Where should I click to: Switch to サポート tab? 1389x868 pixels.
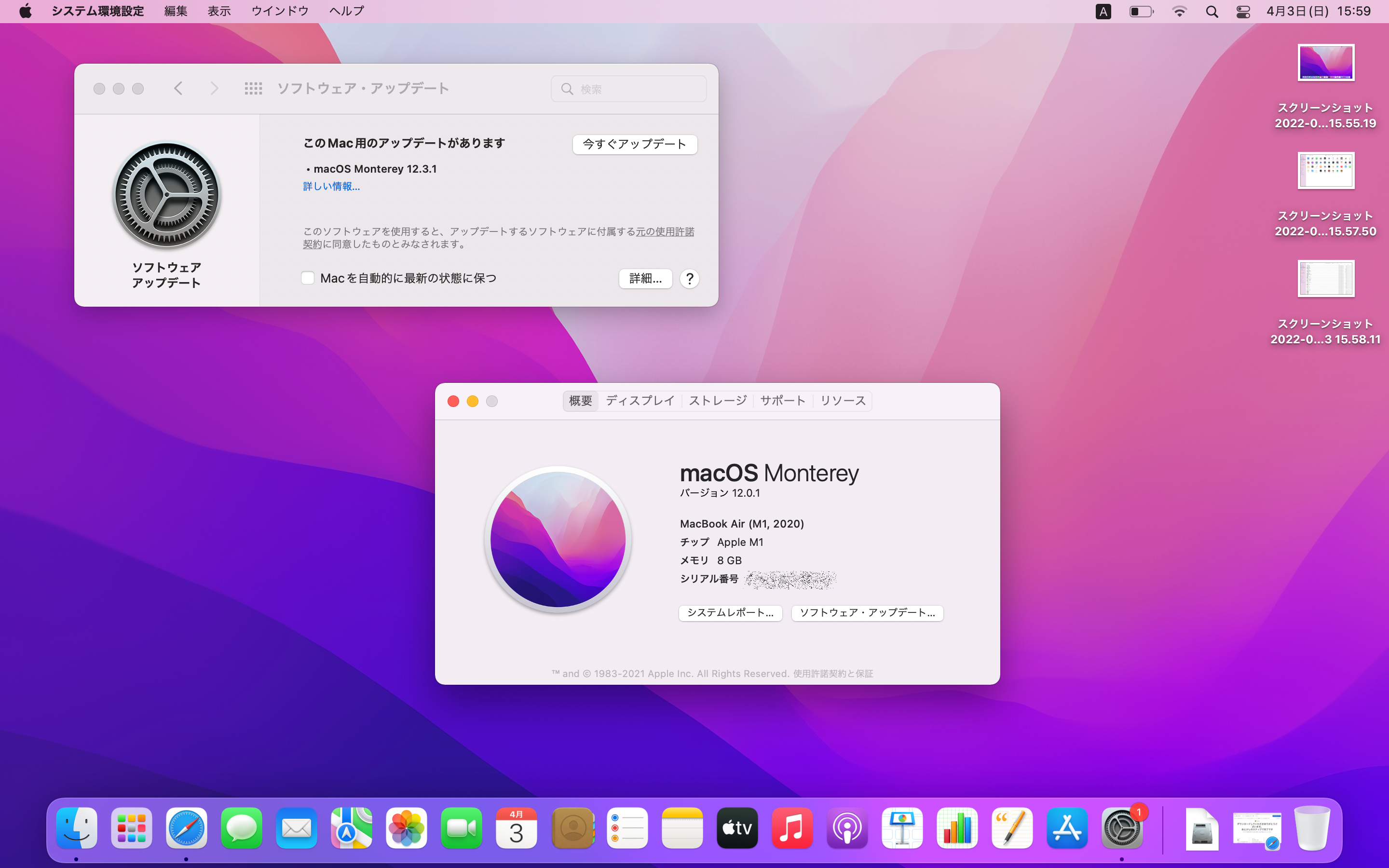coord(783,401)
